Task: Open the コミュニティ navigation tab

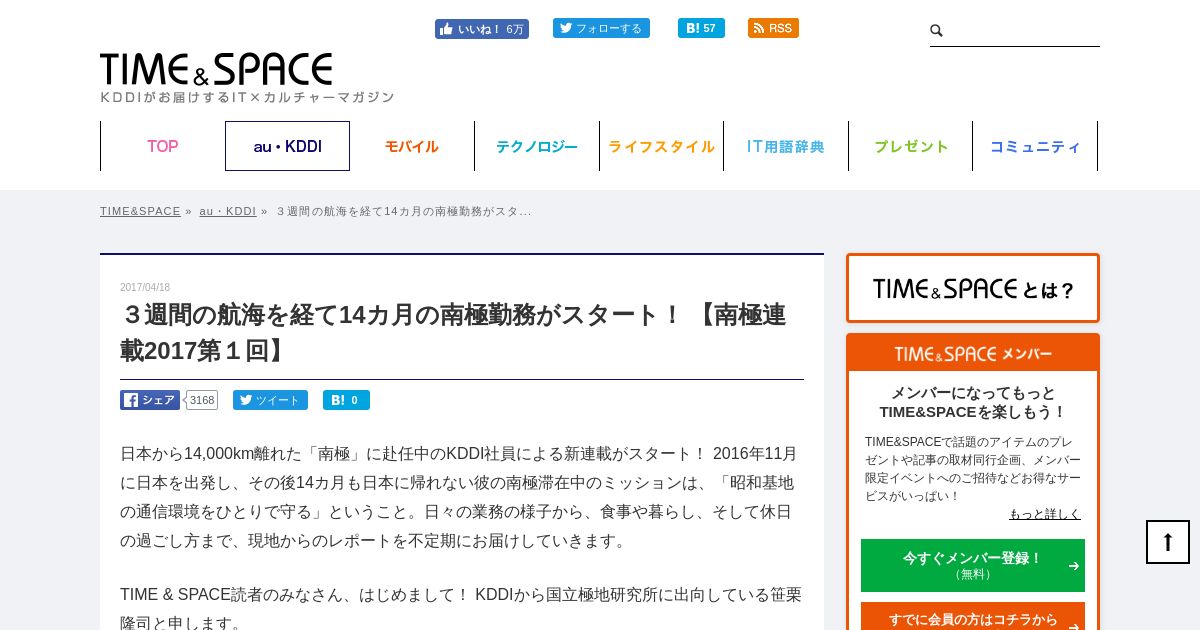Action: click(1035, 146)
